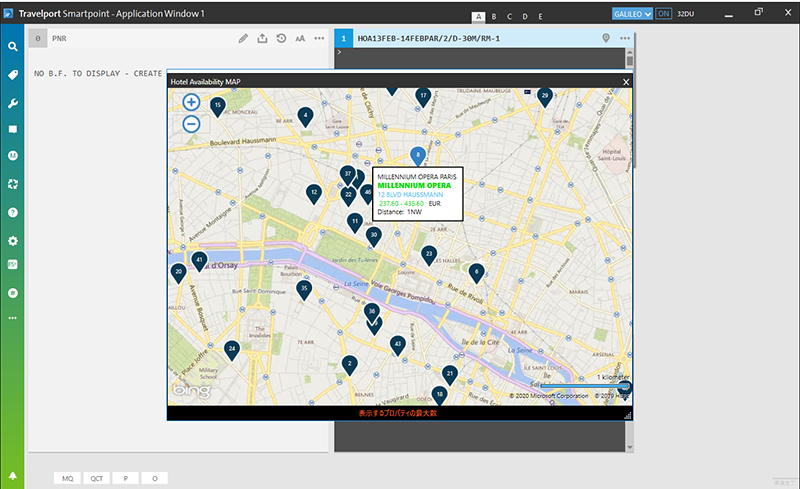Click the 237.60 - 435.60 rate link
This screenshot has width=800, height=489.
(x=402, y=203)
